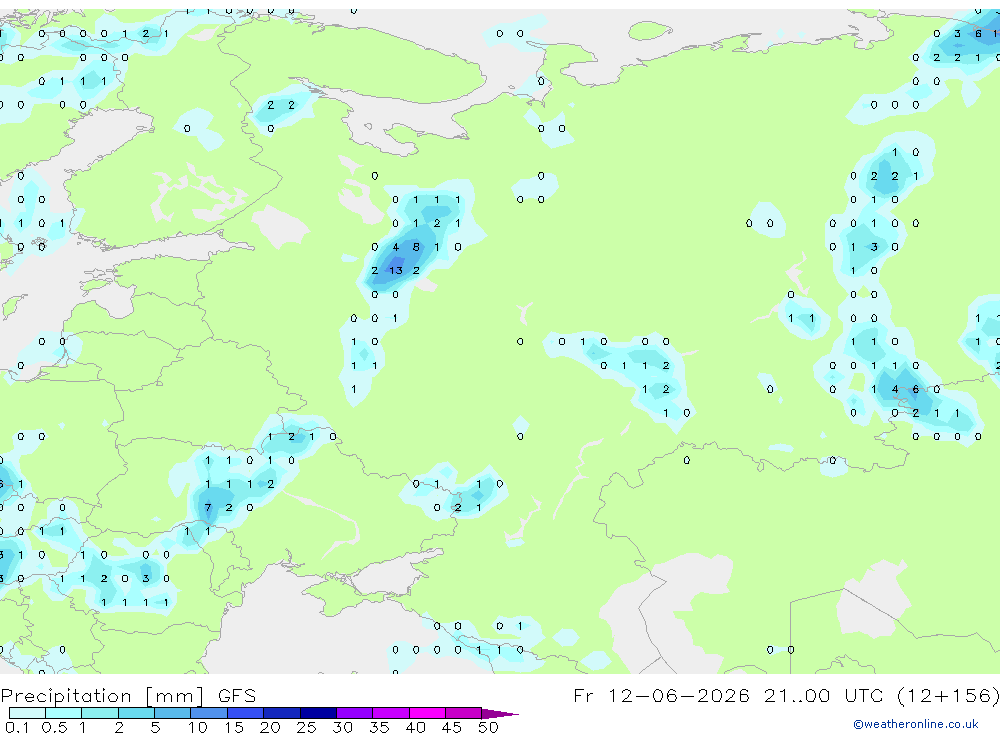This screenshot has width=1000, height=733.
Task: Click the '7' precipitation value on the map
Action: (208, 508)
